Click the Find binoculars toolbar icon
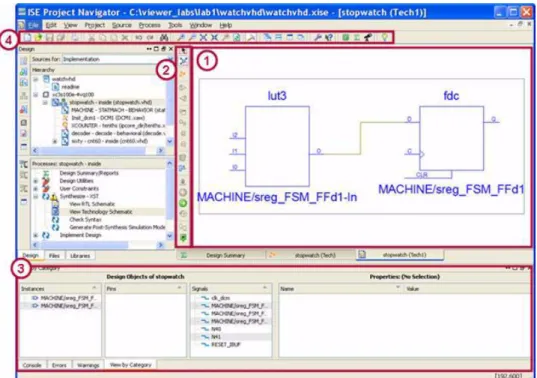 click(164, 37)
